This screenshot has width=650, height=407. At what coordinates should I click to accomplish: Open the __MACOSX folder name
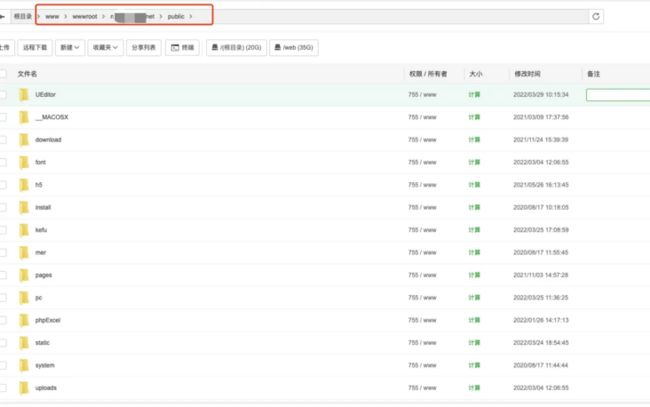click(52, 117)
